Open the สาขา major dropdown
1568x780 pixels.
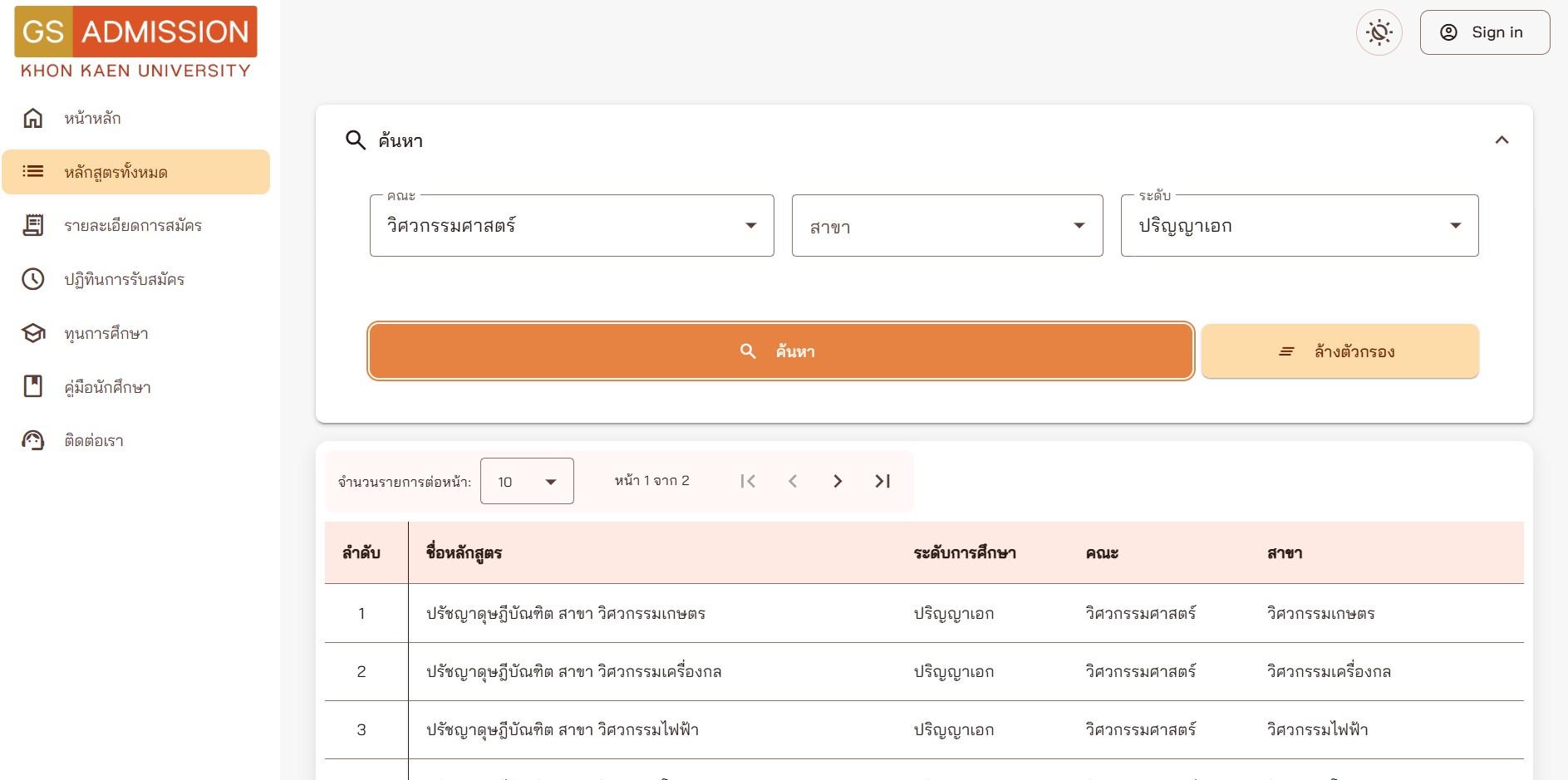[947, 226]
